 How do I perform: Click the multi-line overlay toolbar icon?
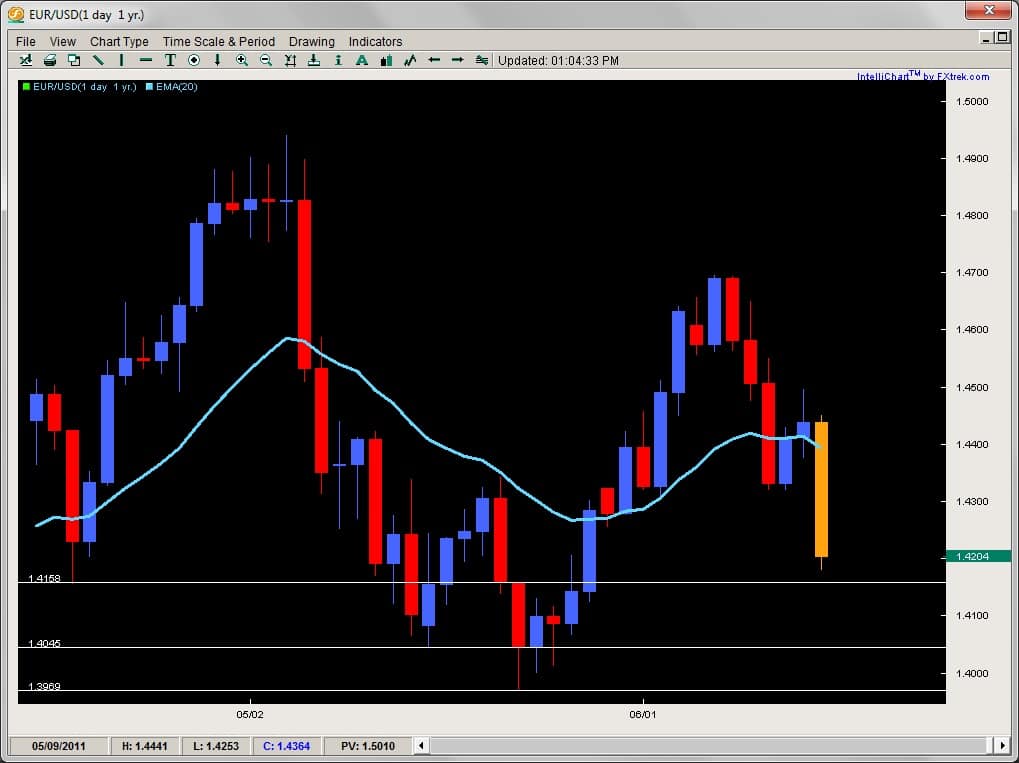pyautogui.click(x=482, y=60)
